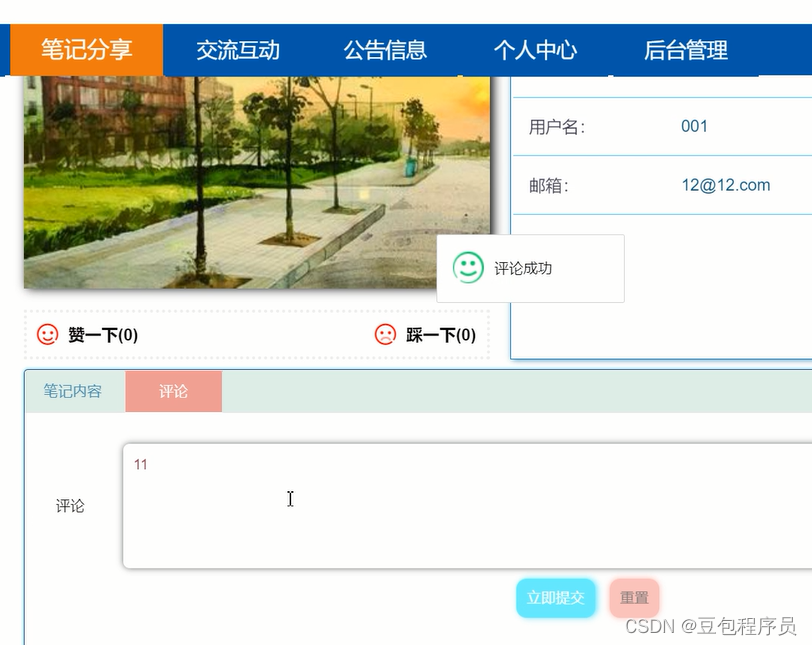Select the 评论 tab
This screenshot has width=812, height=645.
click(x=173, y=392)
